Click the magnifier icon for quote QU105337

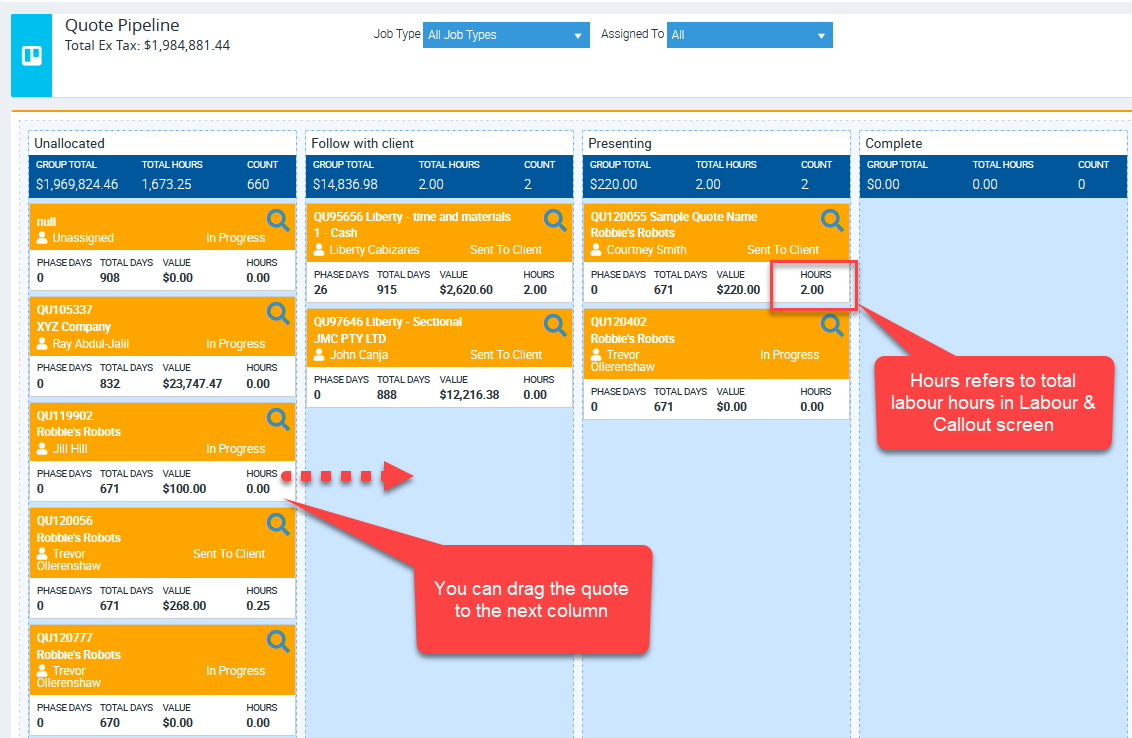click(278, 314)
